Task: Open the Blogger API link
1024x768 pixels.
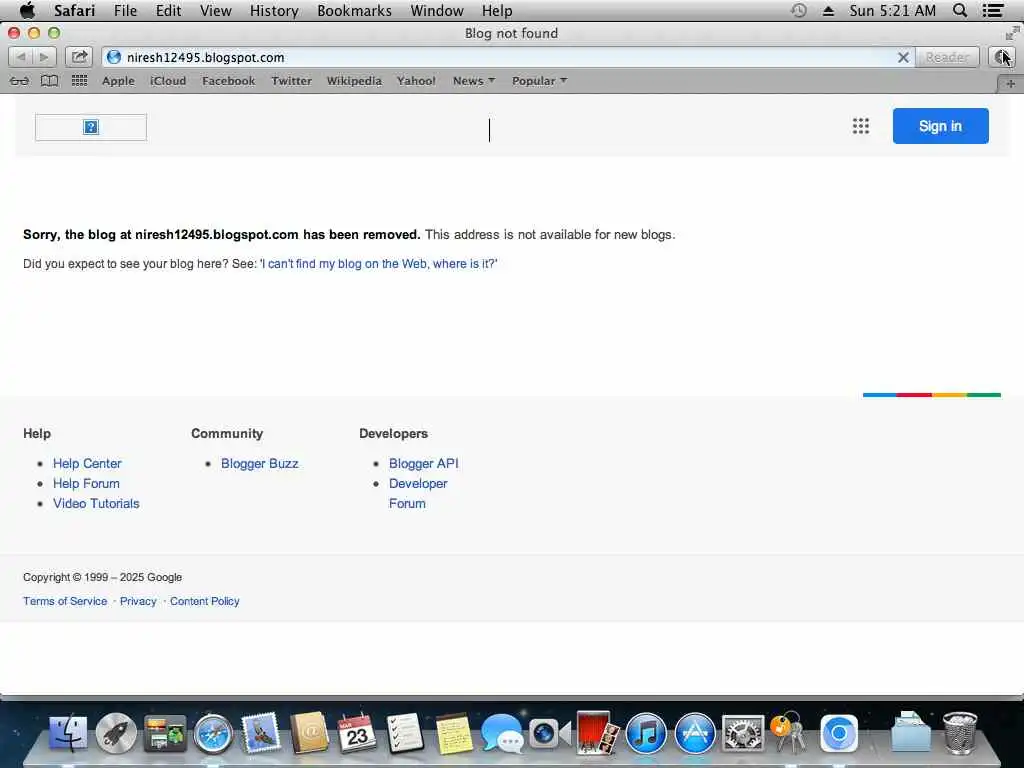Action: [424, 464]
